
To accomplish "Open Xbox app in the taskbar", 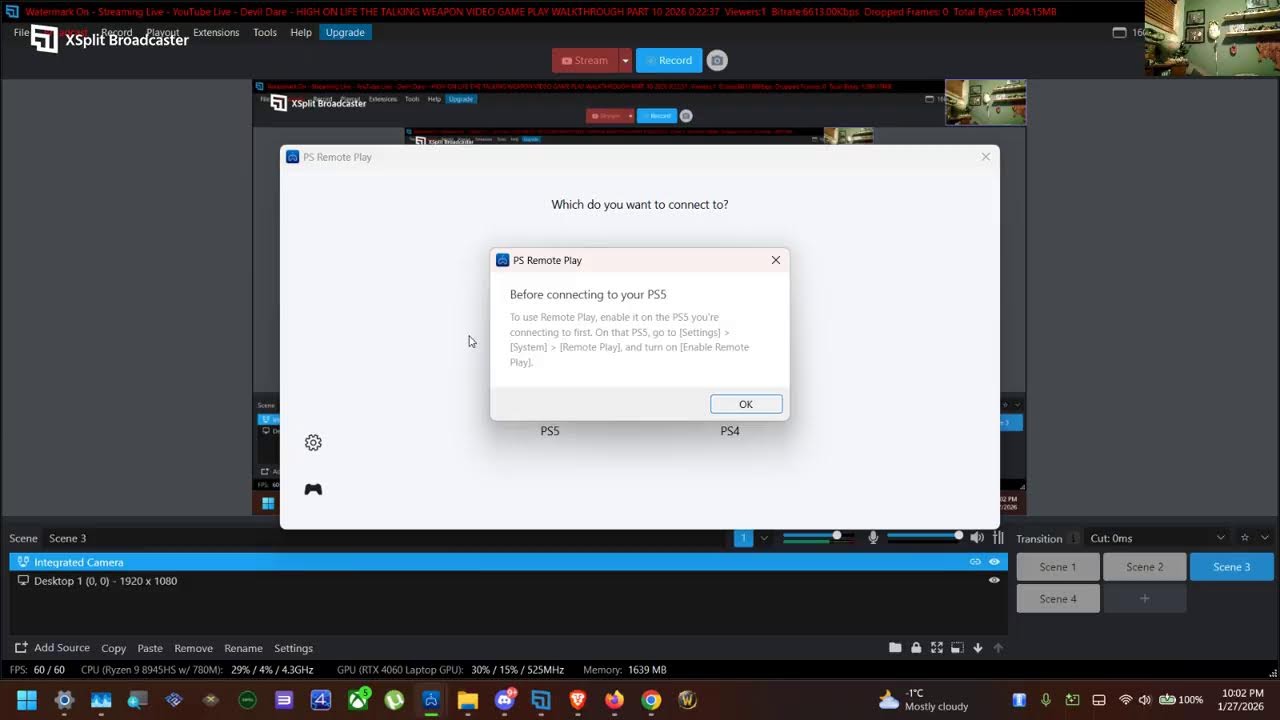I will (x=358, y=700).
